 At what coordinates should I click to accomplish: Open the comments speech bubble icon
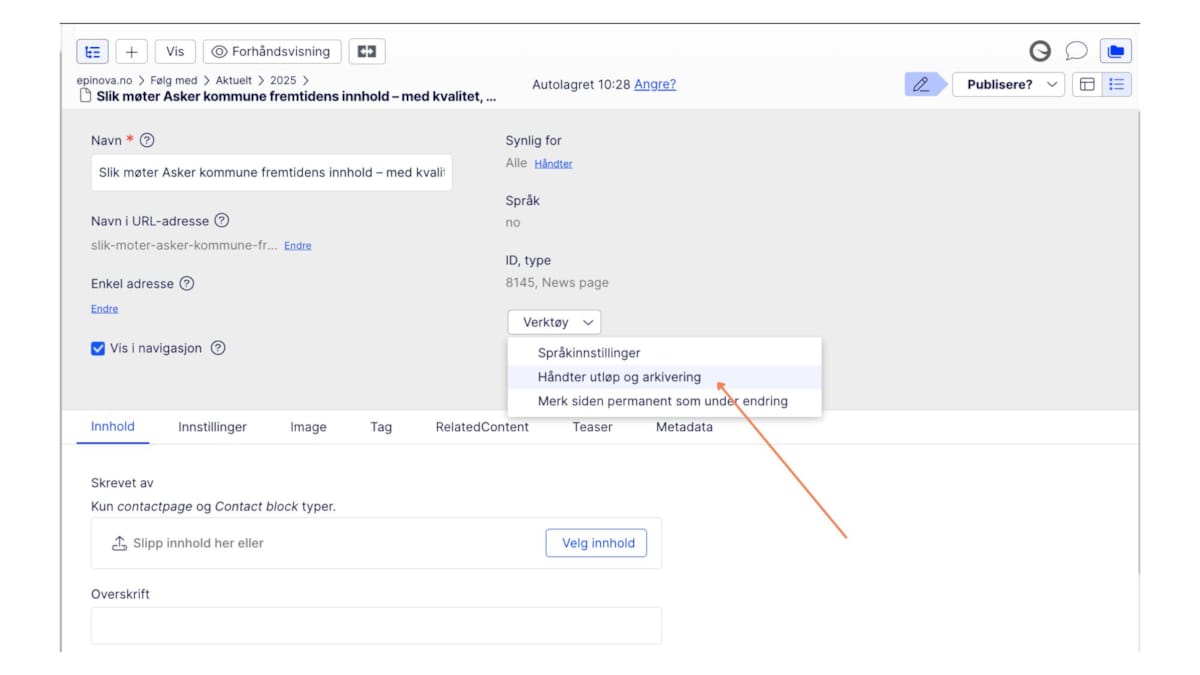pyautogui.click(x=1076, y=52)
